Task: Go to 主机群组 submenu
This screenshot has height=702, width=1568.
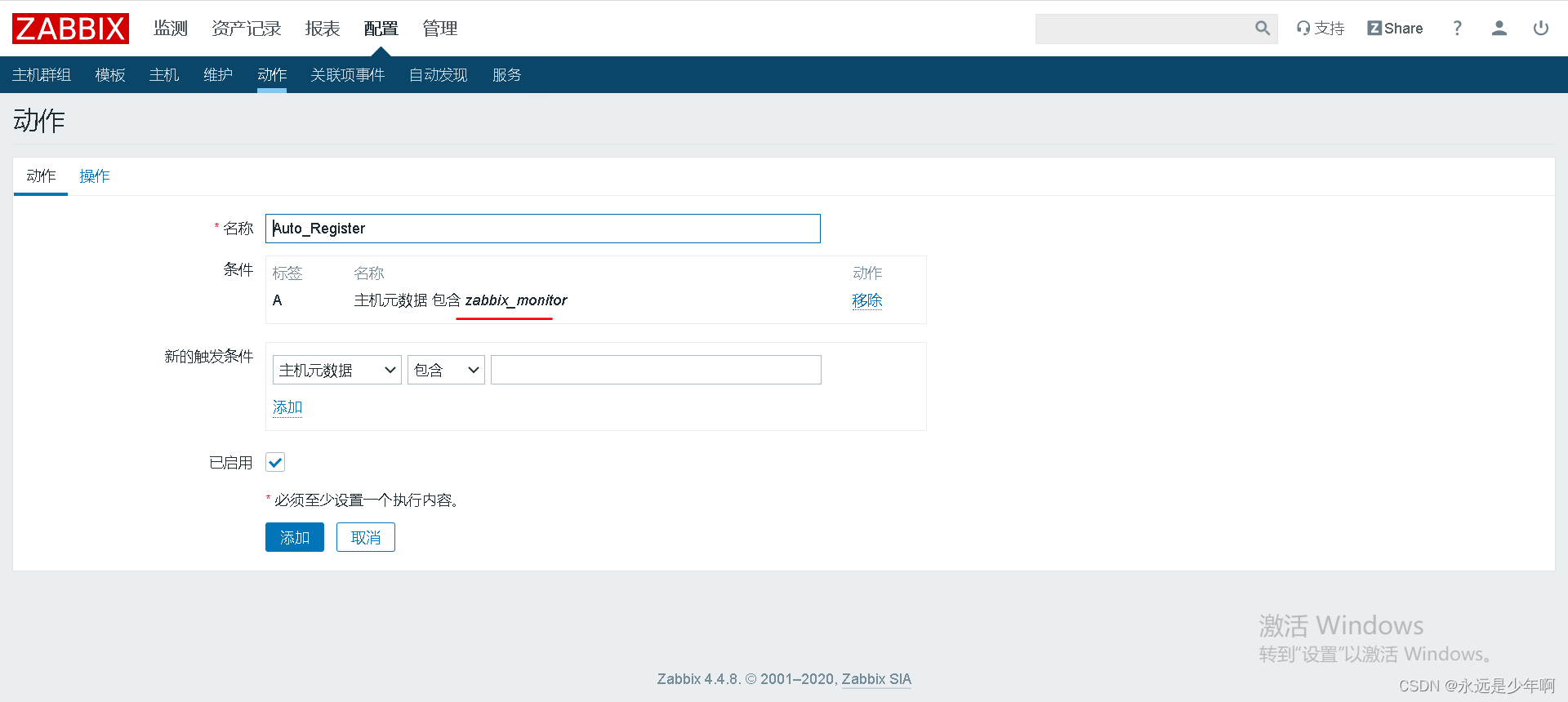Action: click(42, 75)
